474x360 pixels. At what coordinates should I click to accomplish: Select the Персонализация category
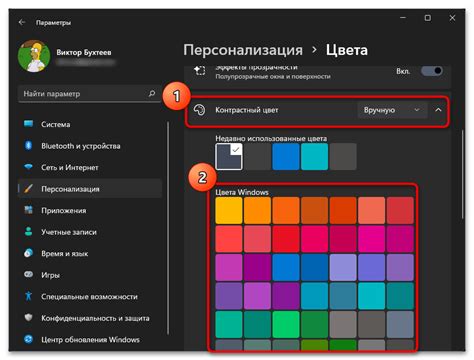click(90, 189)
